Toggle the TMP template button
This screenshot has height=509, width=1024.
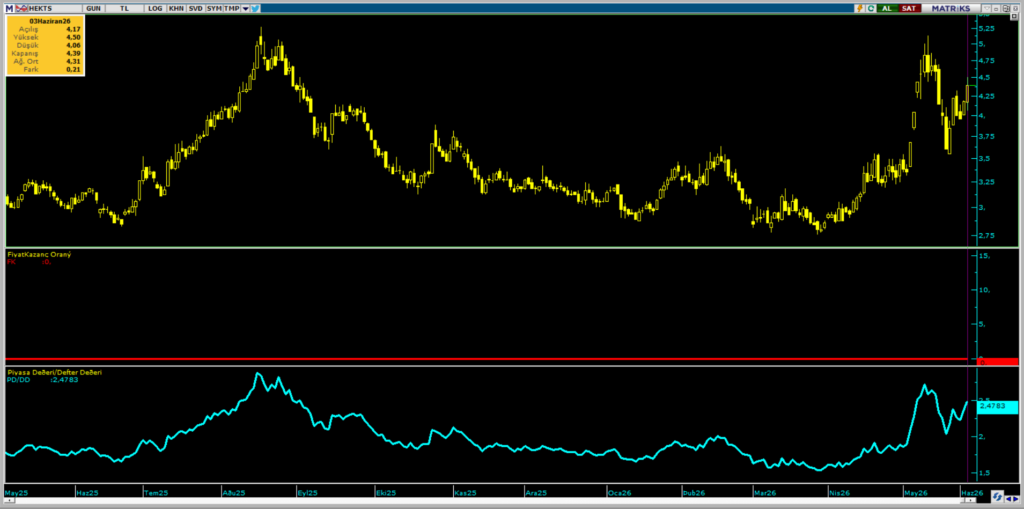click(231, 8)
